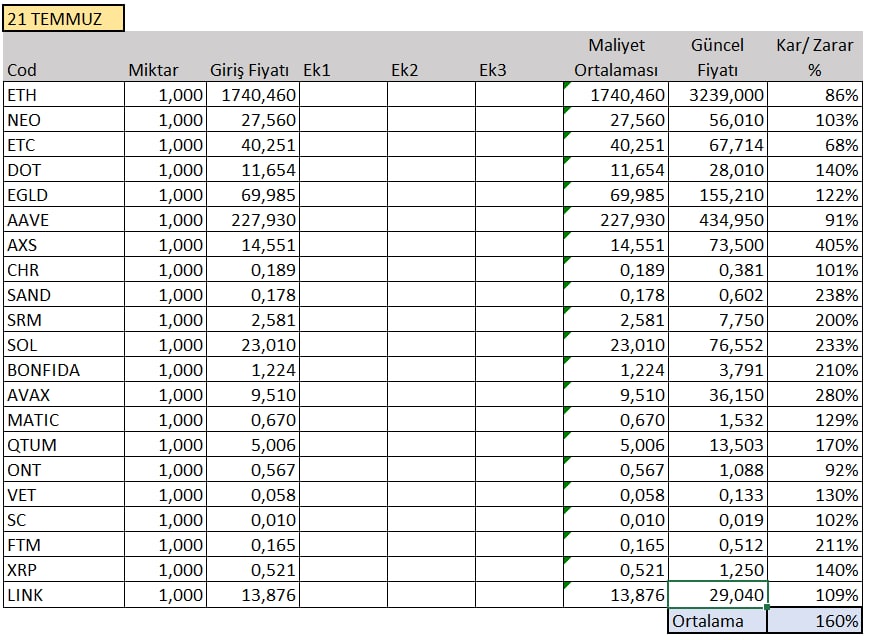This screenshot has width=873, height=640.
Task: Select SOL cost average 23,010 under Maliyet Ortalaması
Action: (616, 345)
